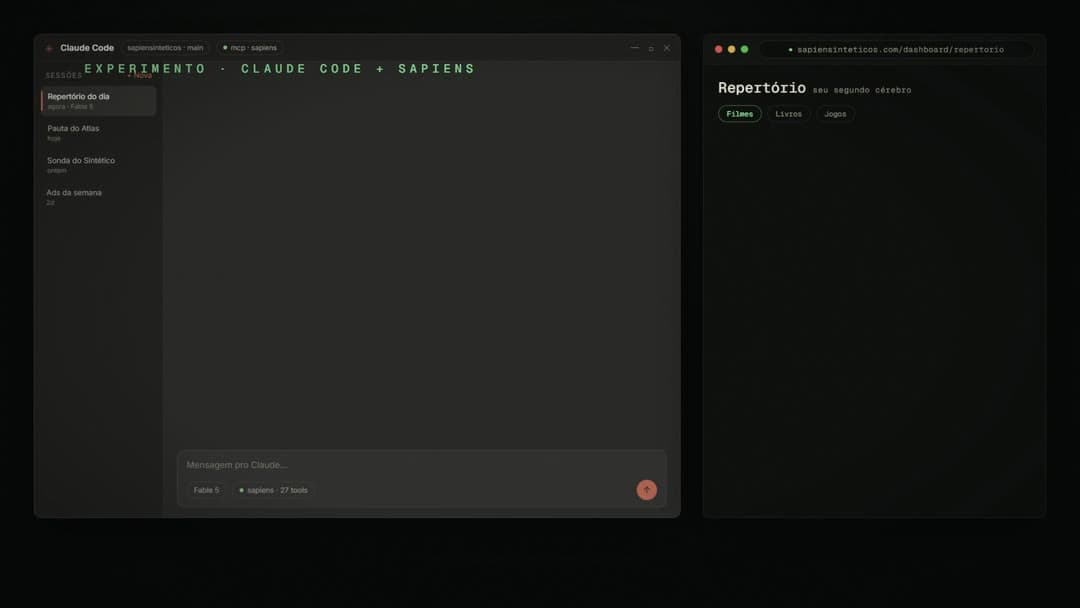The height and width of the screenshot is (608, 1080).
Task: Click the mcp · sapiens status chip
Action: tap(249, 48)
